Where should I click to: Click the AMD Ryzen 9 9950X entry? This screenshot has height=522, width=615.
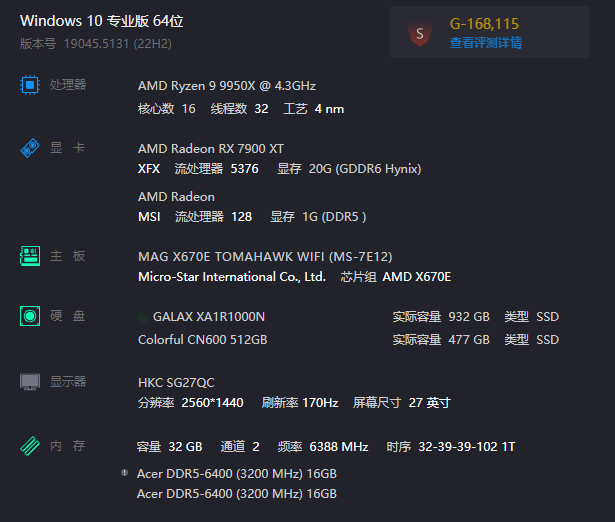(227, 86)
